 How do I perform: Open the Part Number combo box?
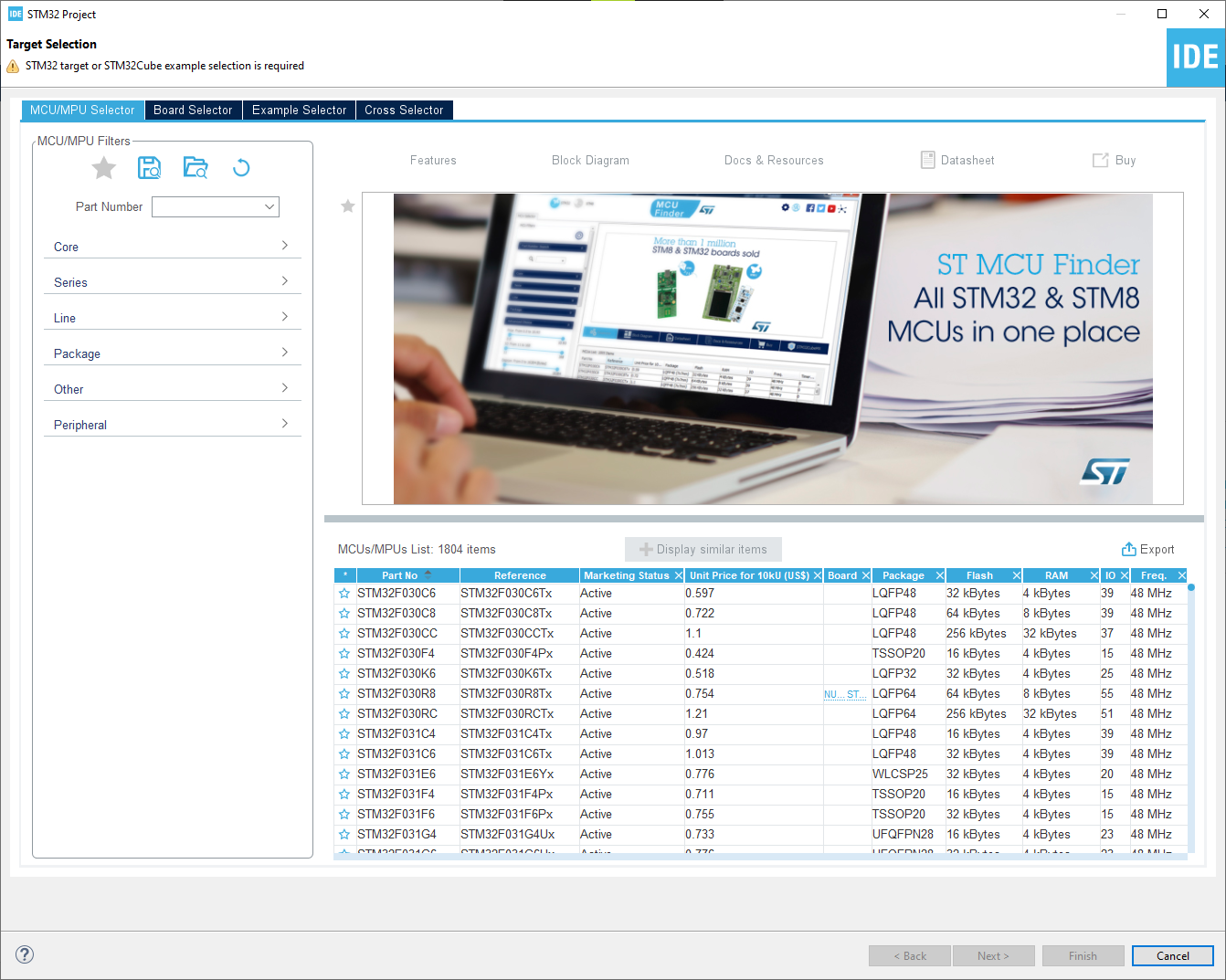(216, 206)
